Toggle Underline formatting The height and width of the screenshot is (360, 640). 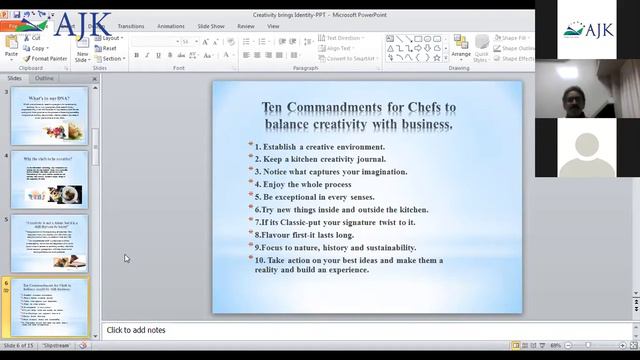click(158, 55)
